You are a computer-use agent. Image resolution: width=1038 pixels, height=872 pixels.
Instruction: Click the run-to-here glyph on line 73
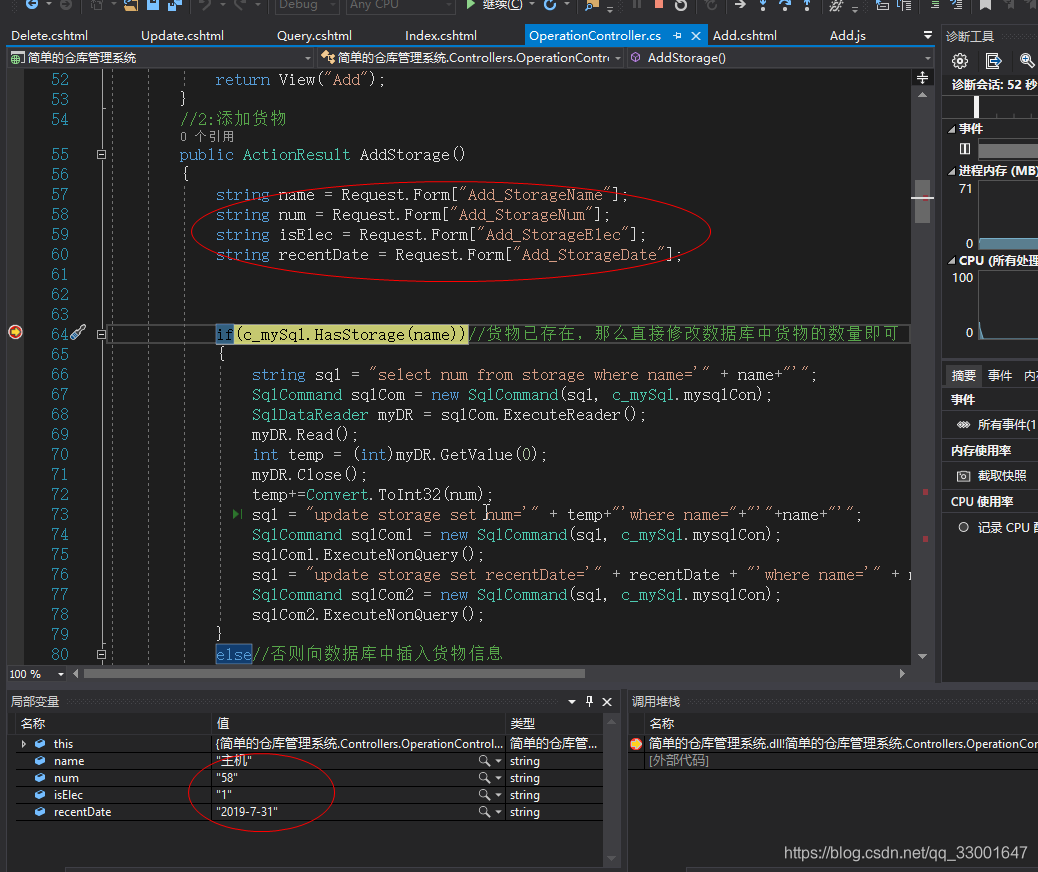(x=238, y=514)
